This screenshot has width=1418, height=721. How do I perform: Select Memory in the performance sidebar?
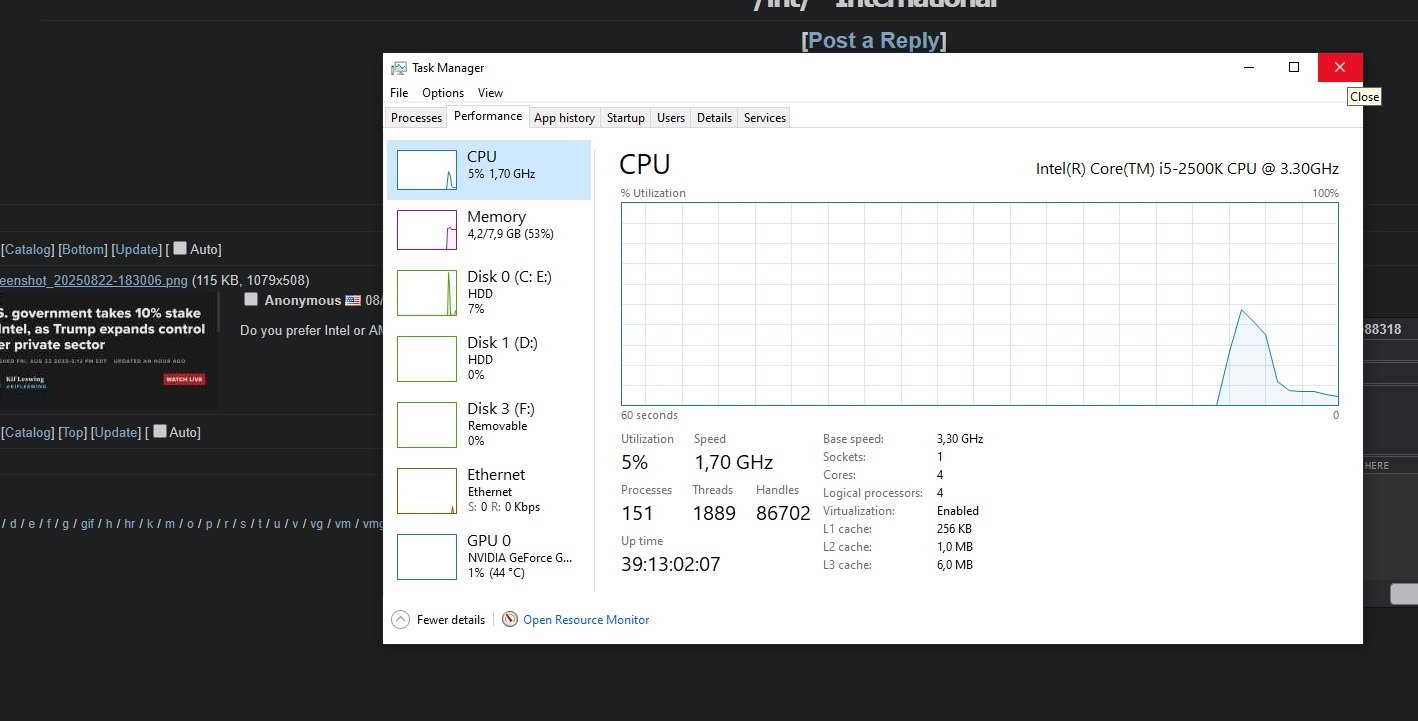pyautogui.click(x=489, y=230)
